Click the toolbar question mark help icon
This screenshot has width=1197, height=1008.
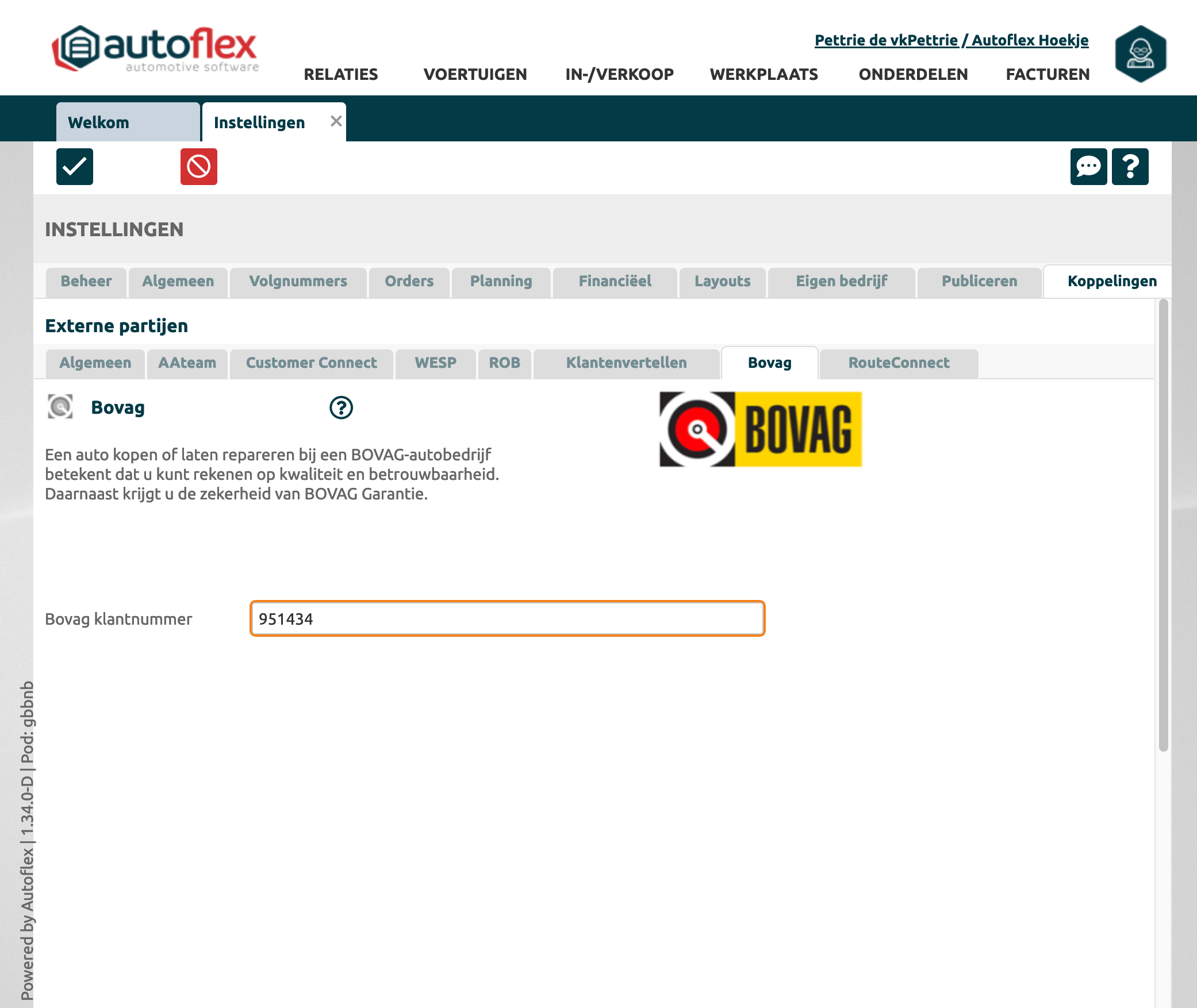1130,167
